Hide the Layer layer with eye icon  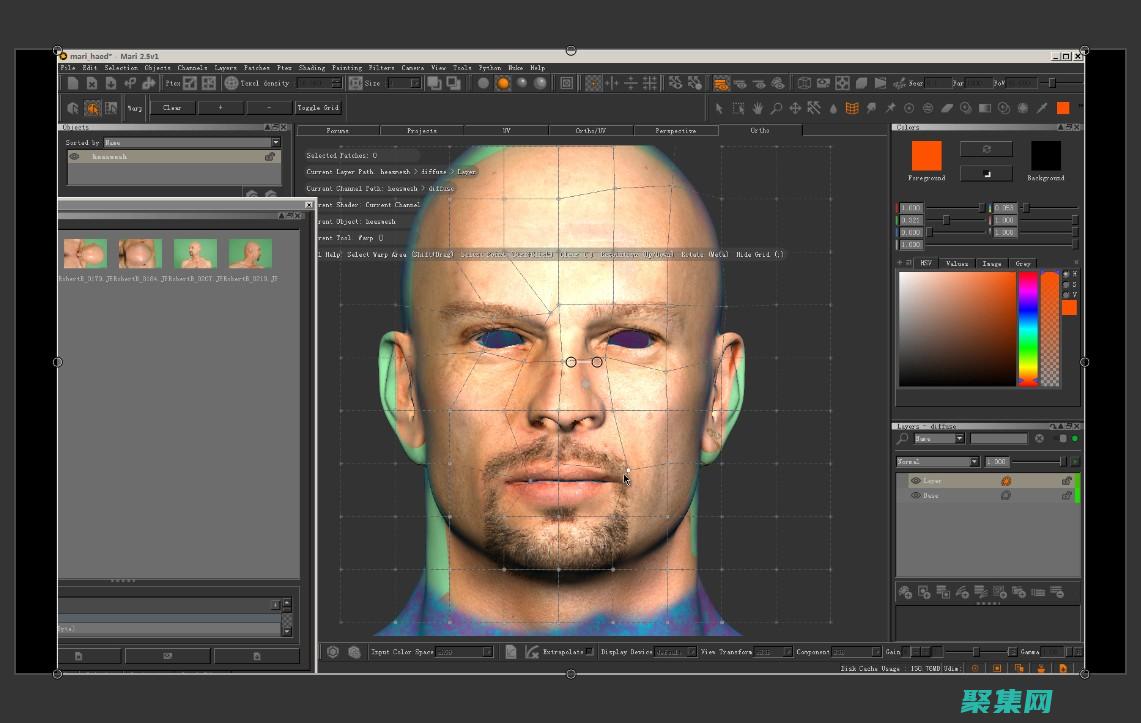915,481
